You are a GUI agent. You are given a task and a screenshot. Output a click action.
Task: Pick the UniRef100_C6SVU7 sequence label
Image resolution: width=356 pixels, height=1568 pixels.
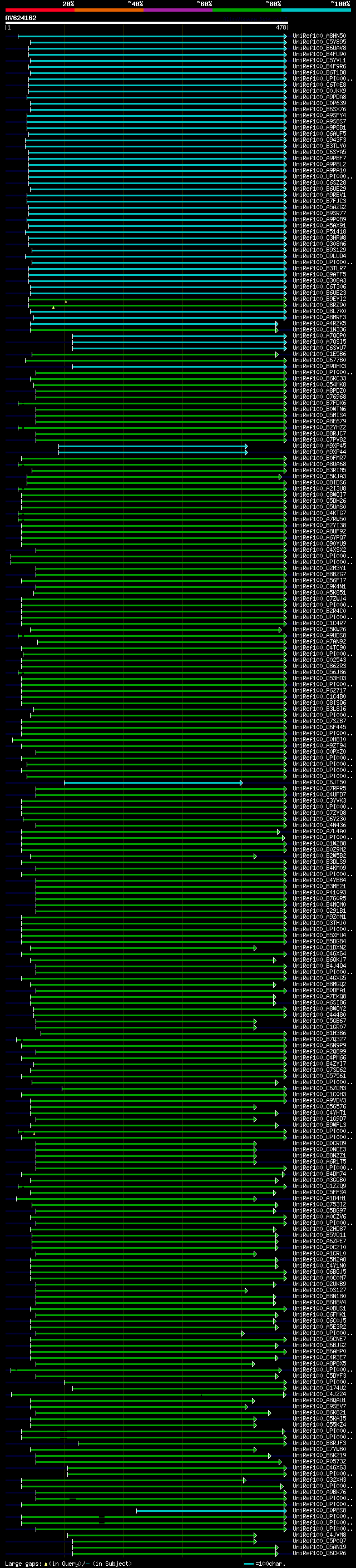click(x=319, y=348)
